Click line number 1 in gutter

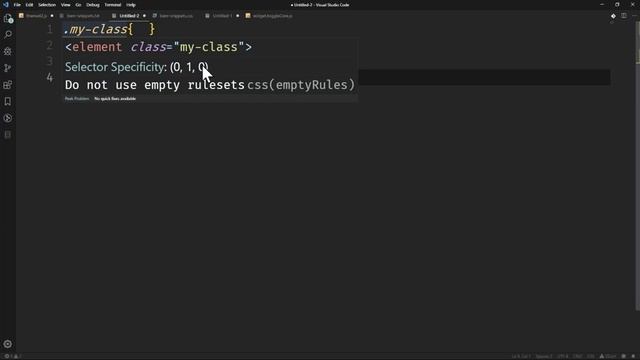(x=50, y=29)
